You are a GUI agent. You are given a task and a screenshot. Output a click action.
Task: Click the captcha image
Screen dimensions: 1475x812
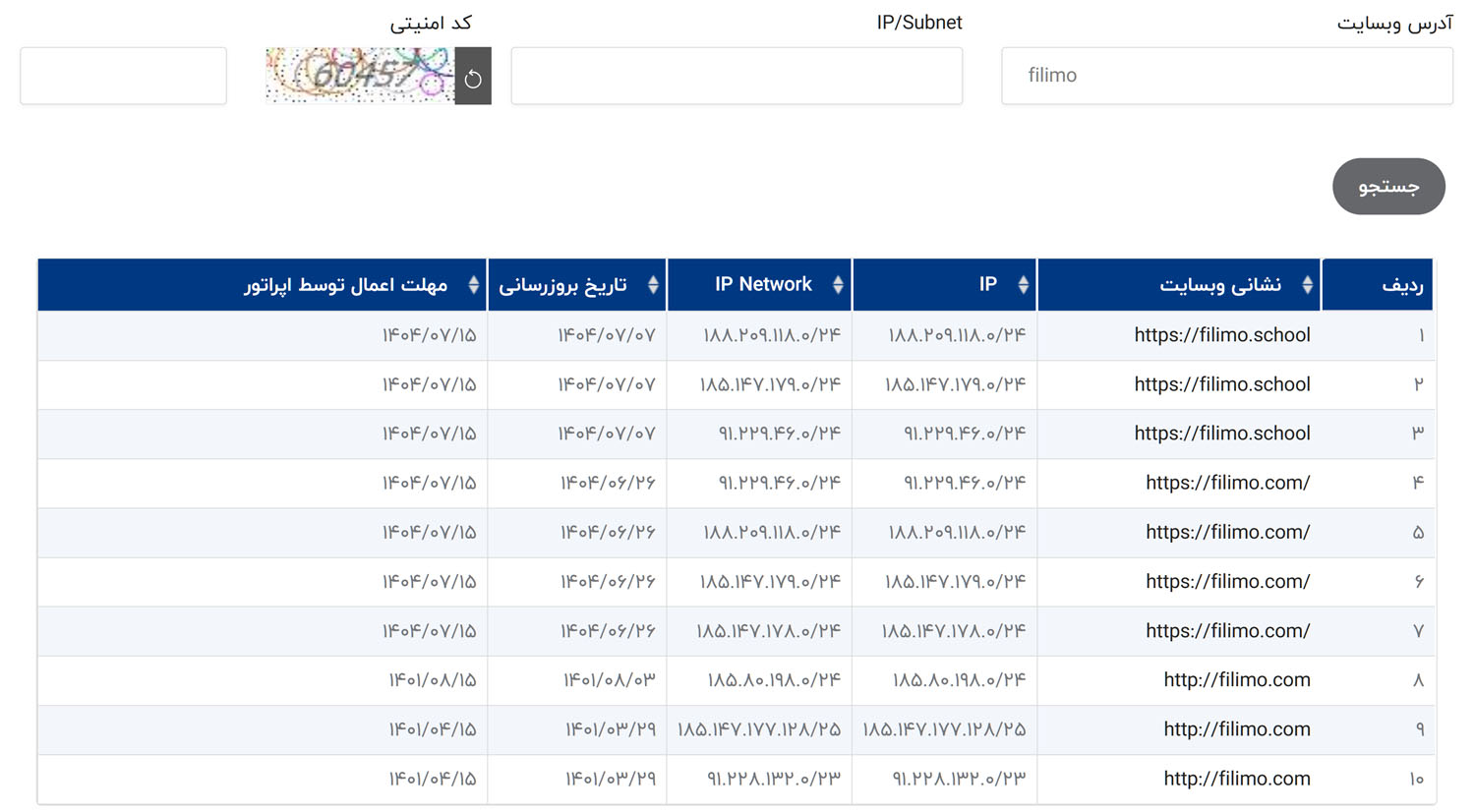[360, 76]
